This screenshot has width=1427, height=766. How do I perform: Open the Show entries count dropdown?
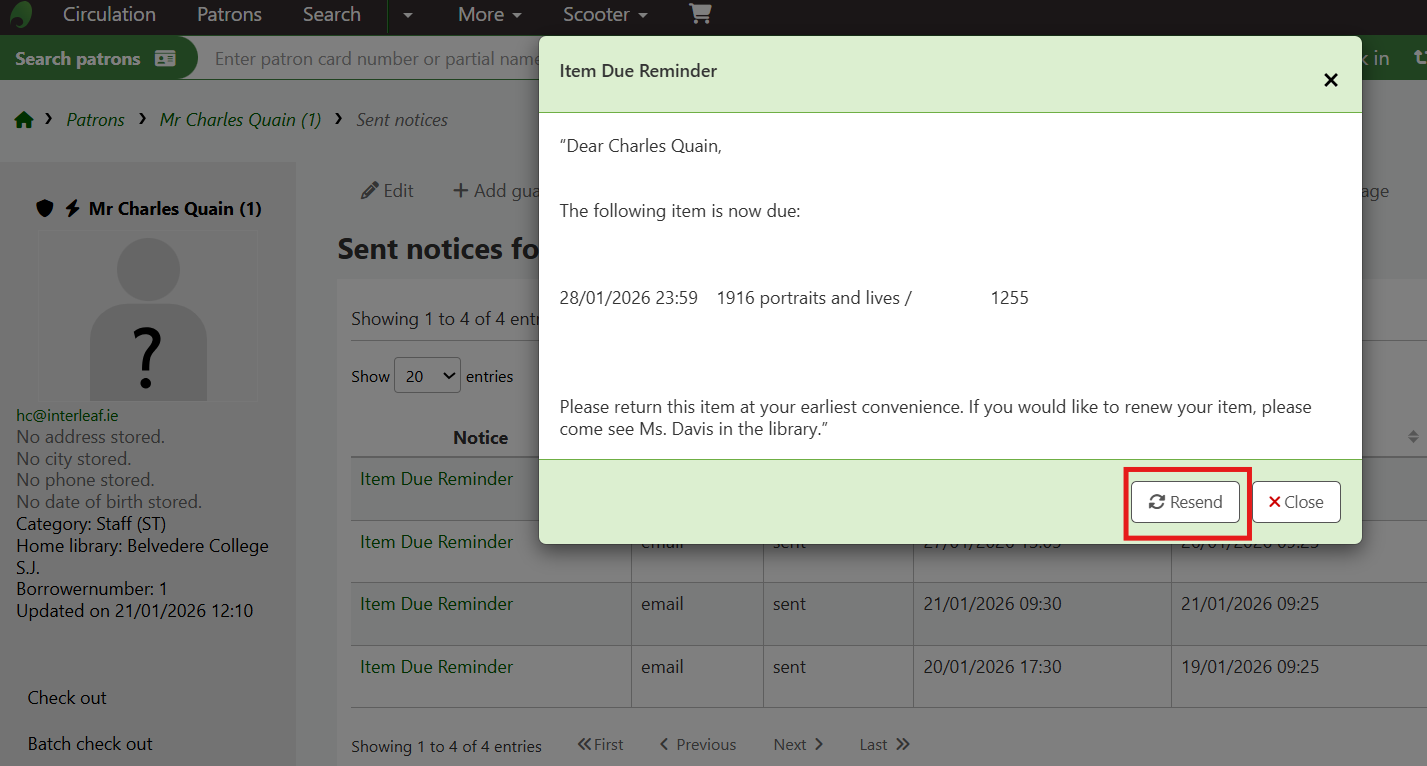coord(427,376)
